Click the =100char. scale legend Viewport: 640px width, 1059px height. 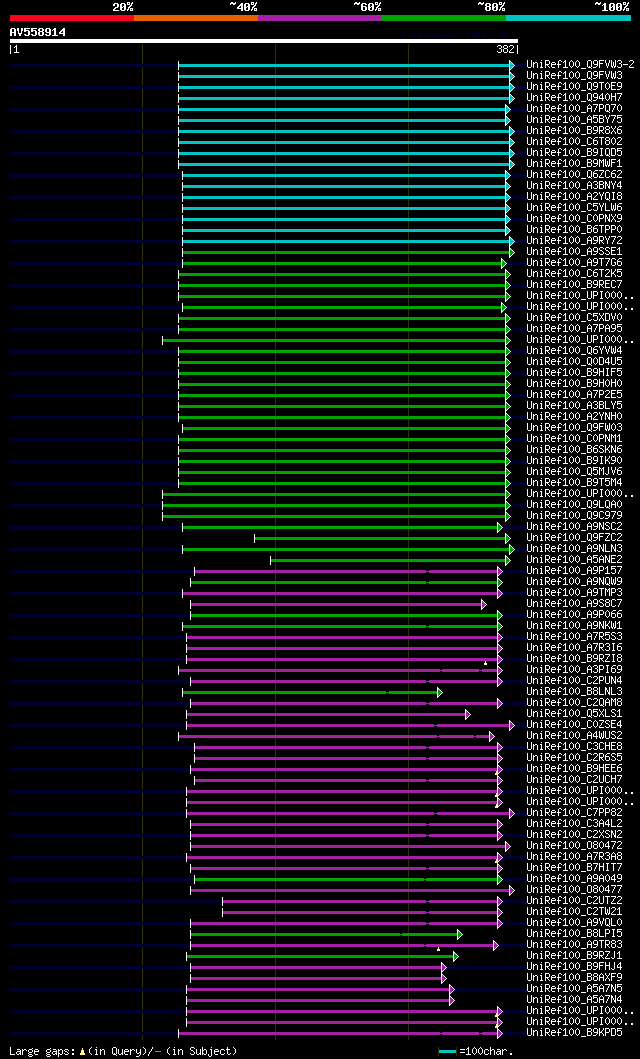[476, 1052]
